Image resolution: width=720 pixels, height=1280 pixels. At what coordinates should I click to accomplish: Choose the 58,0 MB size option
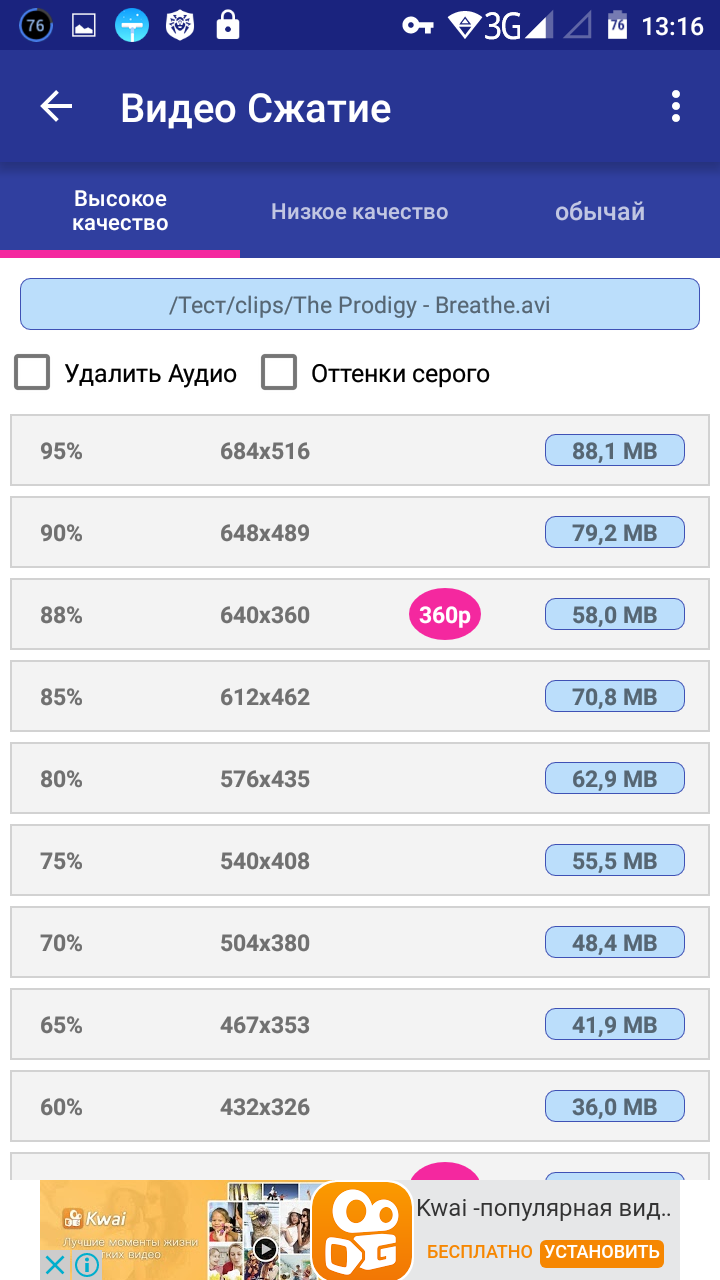[x=614, y=615]
